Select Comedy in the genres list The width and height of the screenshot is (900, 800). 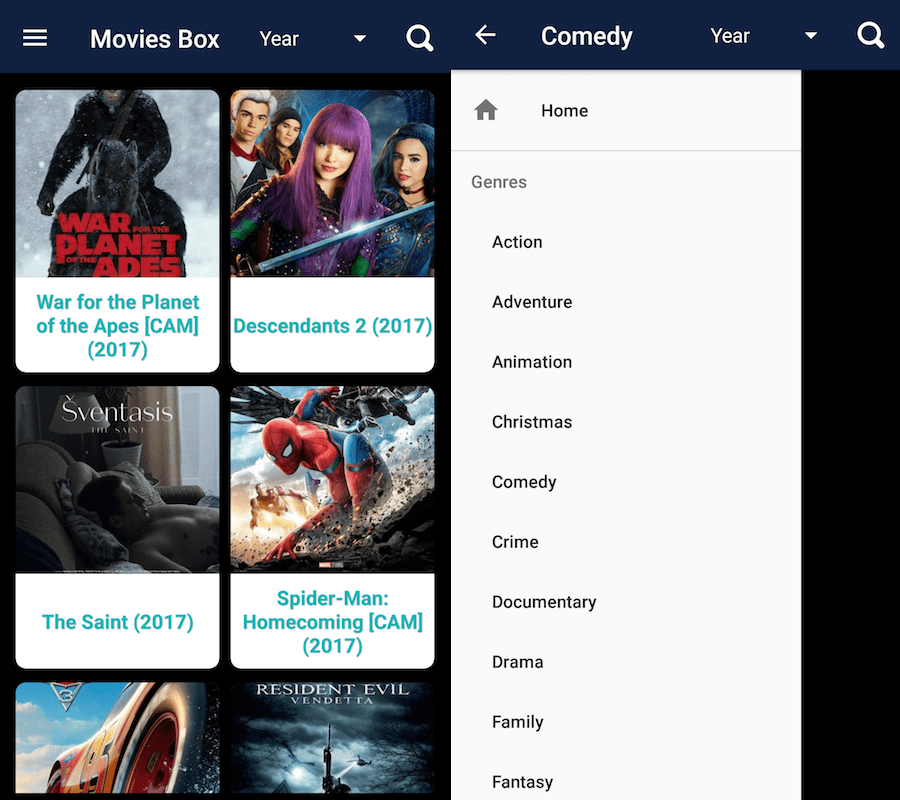tap(626, 482)
